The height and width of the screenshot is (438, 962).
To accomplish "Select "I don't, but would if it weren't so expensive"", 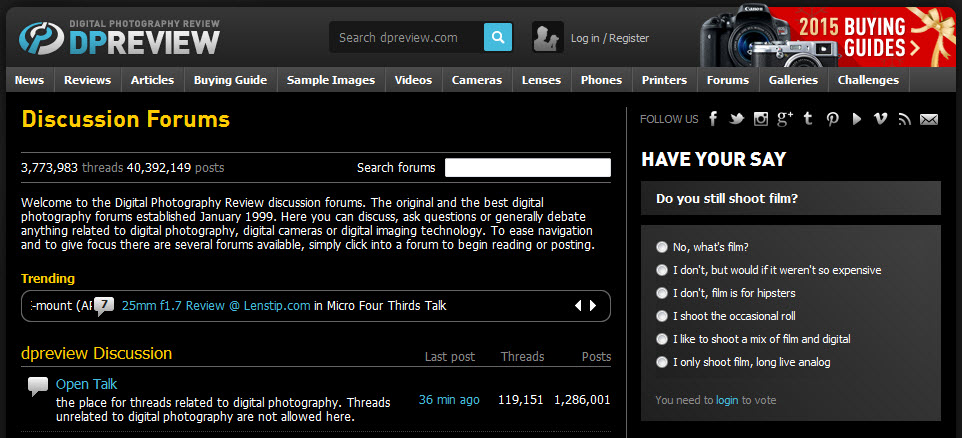I will 661,270.
